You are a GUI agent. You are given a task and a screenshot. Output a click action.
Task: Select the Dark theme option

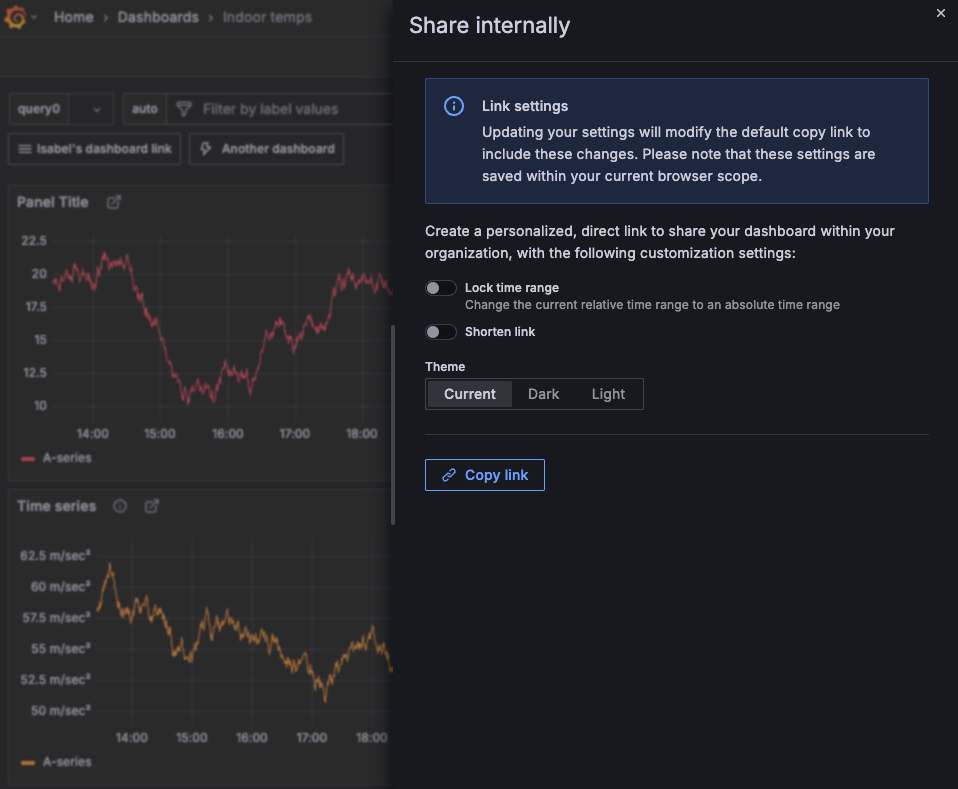543,394
